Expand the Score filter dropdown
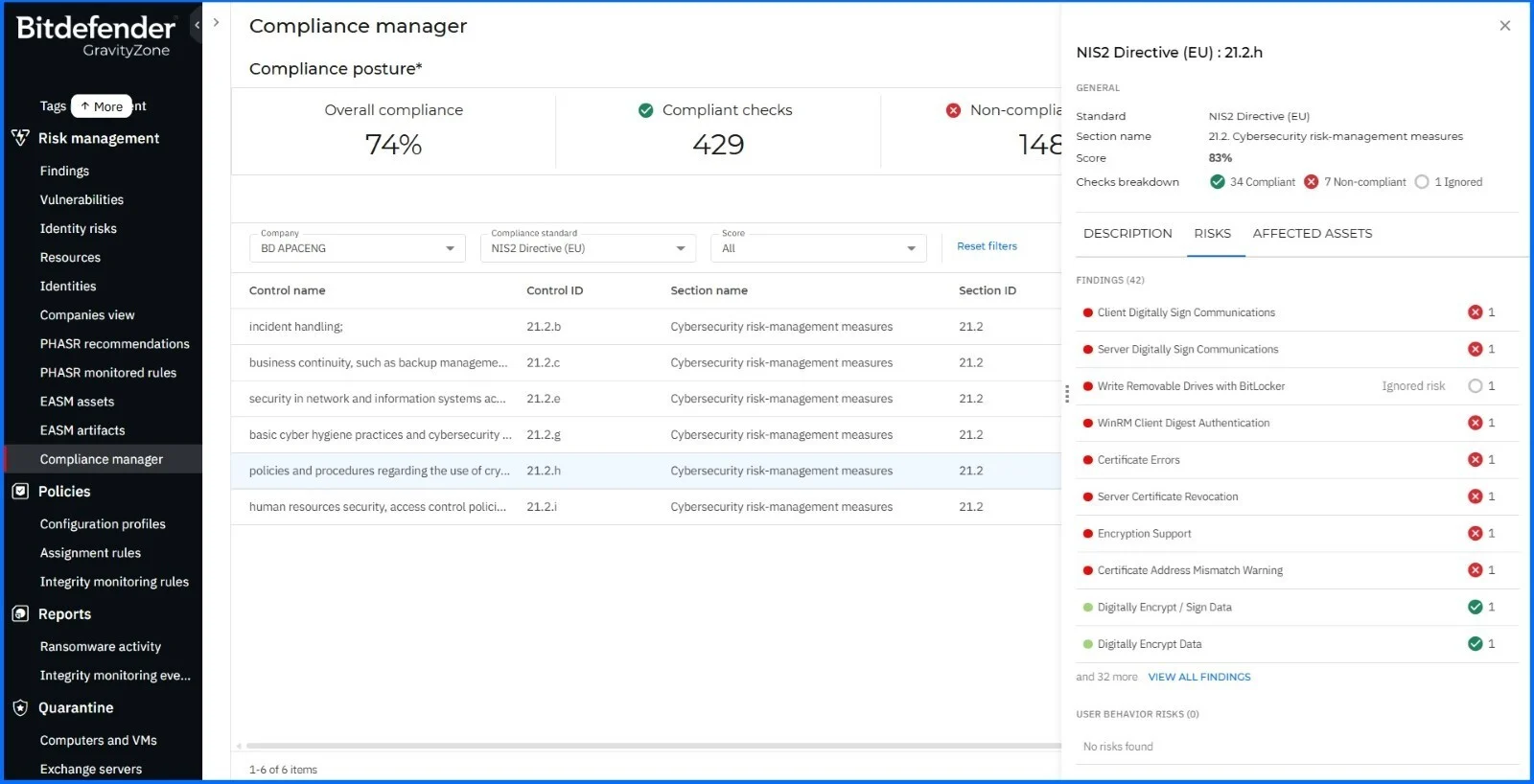Viewport: 1534px width, 784px height. point(818,248)
